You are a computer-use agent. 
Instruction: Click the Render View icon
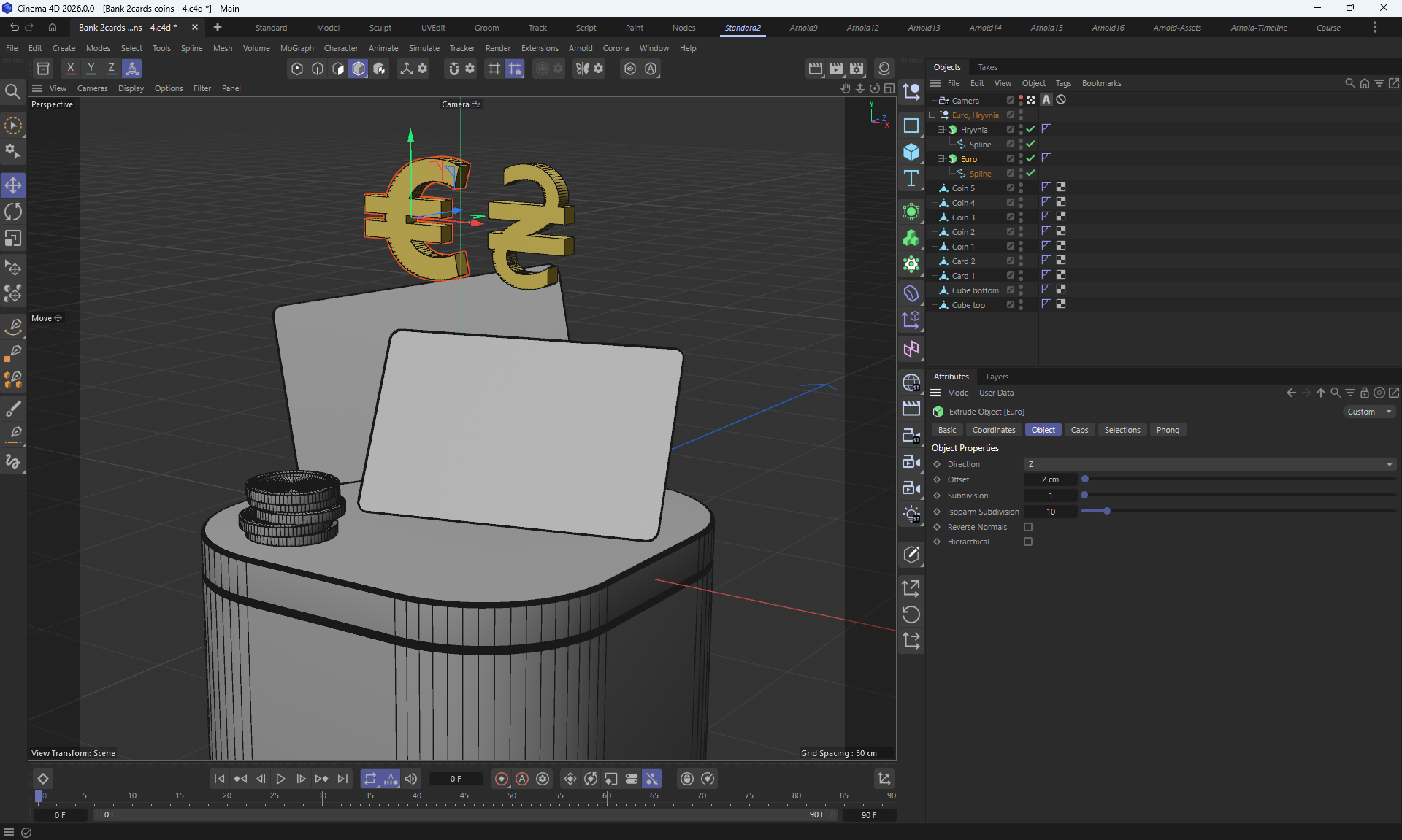click(815, 69)
